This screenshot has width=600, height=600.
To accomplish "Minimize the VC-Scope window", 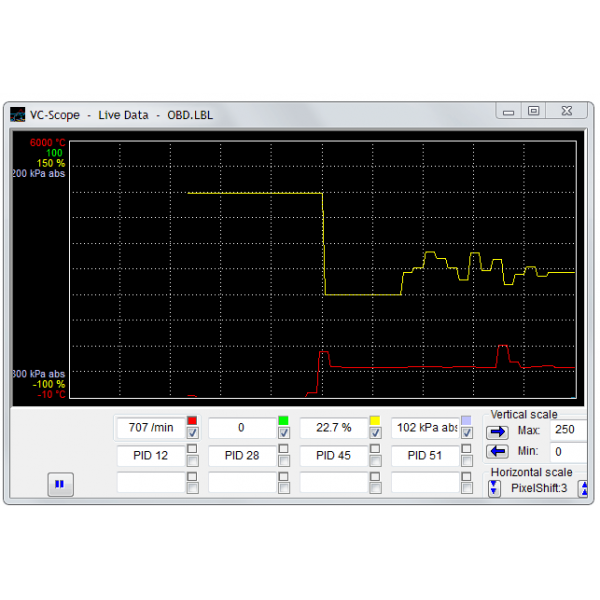I will tap(508, 112).
